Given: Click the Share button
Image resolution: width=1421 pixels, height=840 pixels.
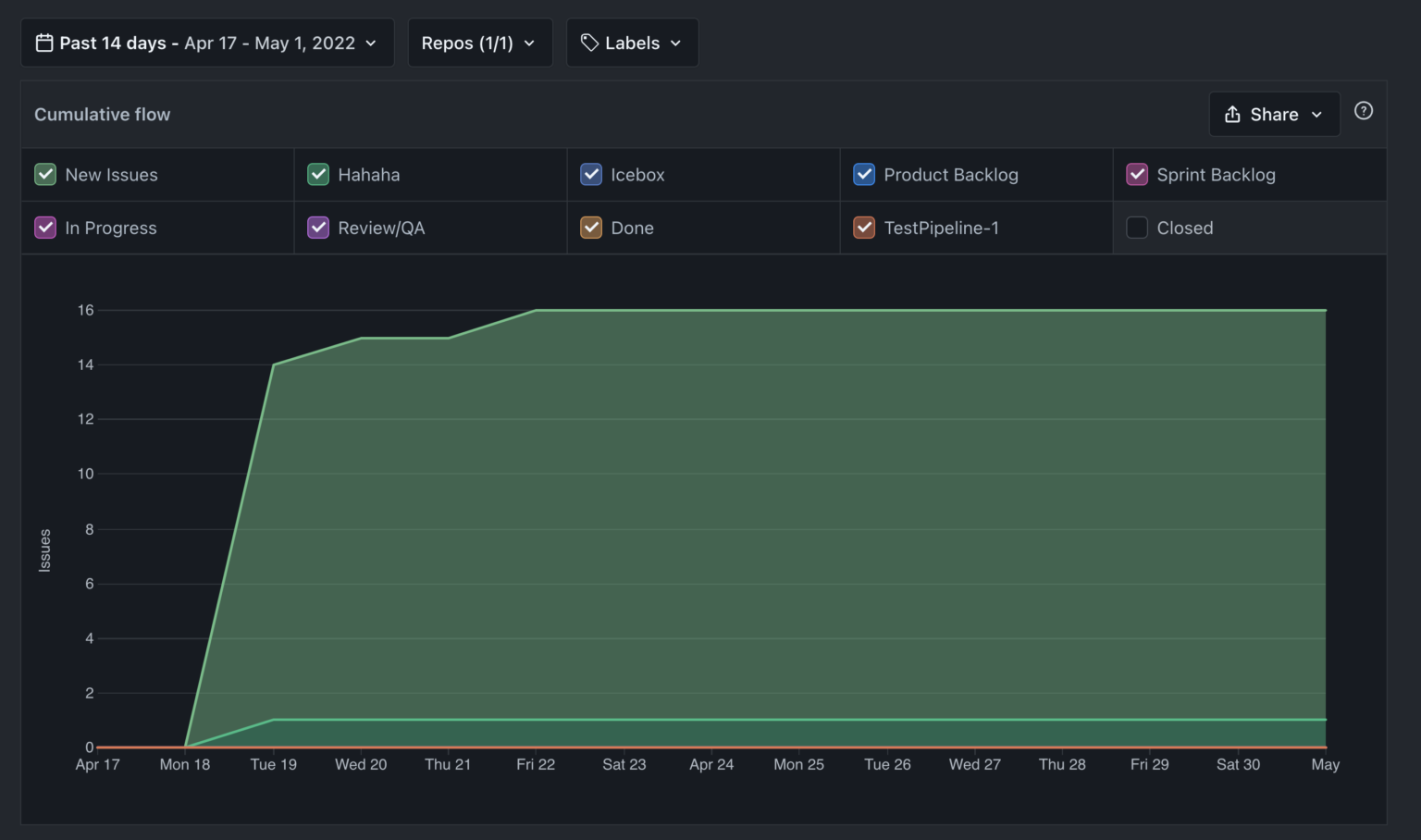Looking at the screenshot, I should click(x=1273, y=114).
